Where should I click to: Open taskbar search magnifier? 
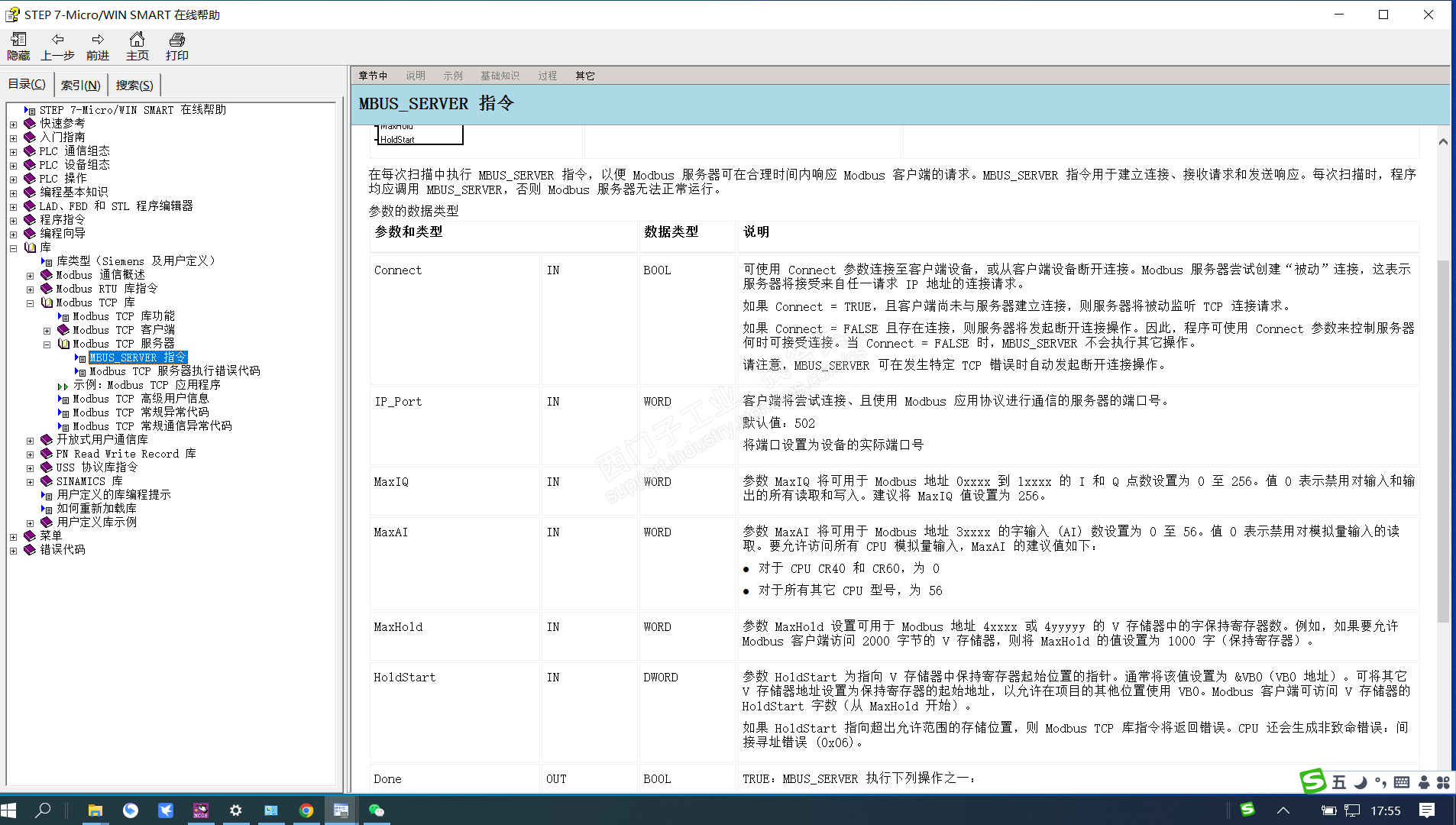tap(44, 810)
